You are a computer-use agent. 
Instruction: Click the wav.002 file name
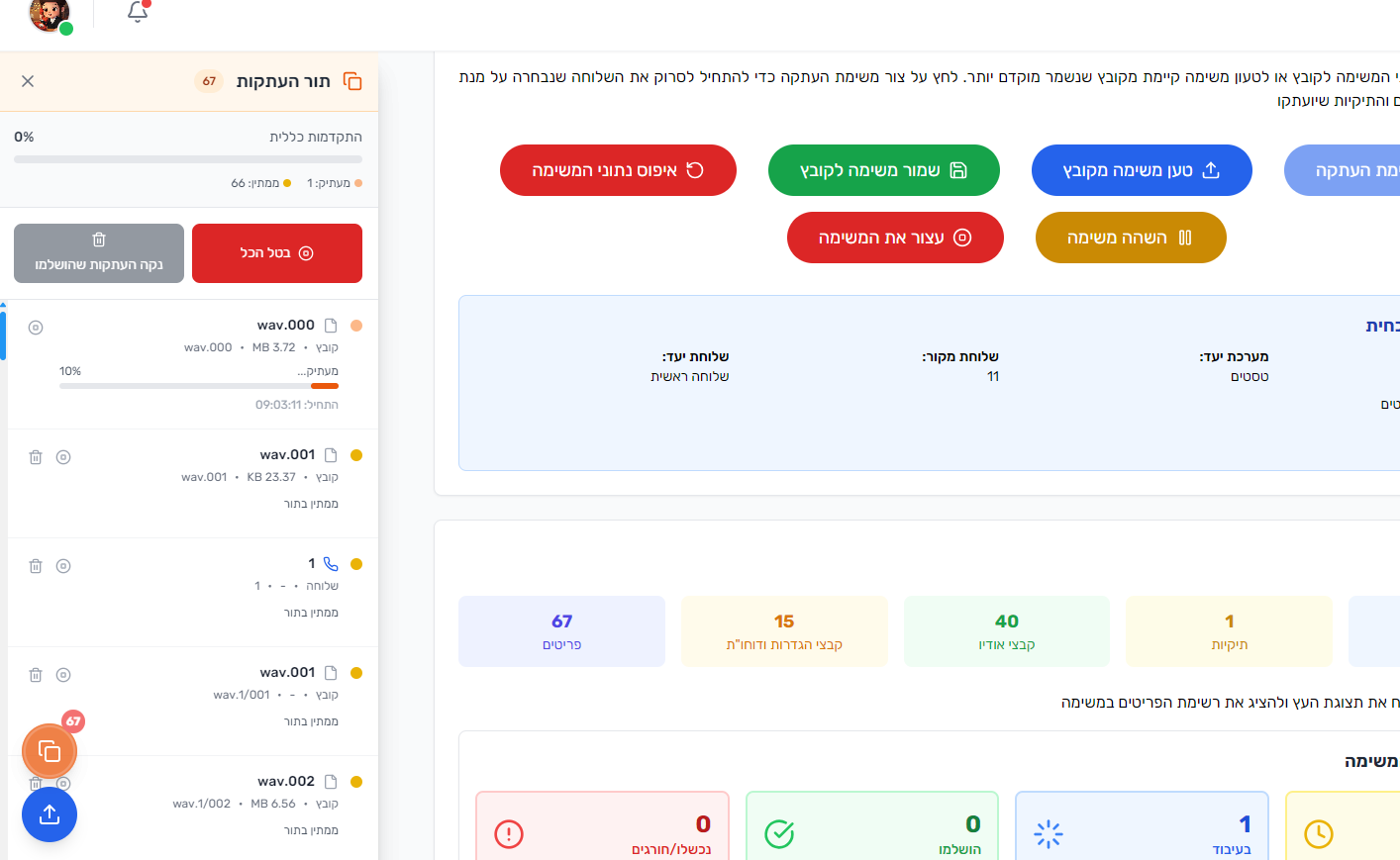point(286,781)
